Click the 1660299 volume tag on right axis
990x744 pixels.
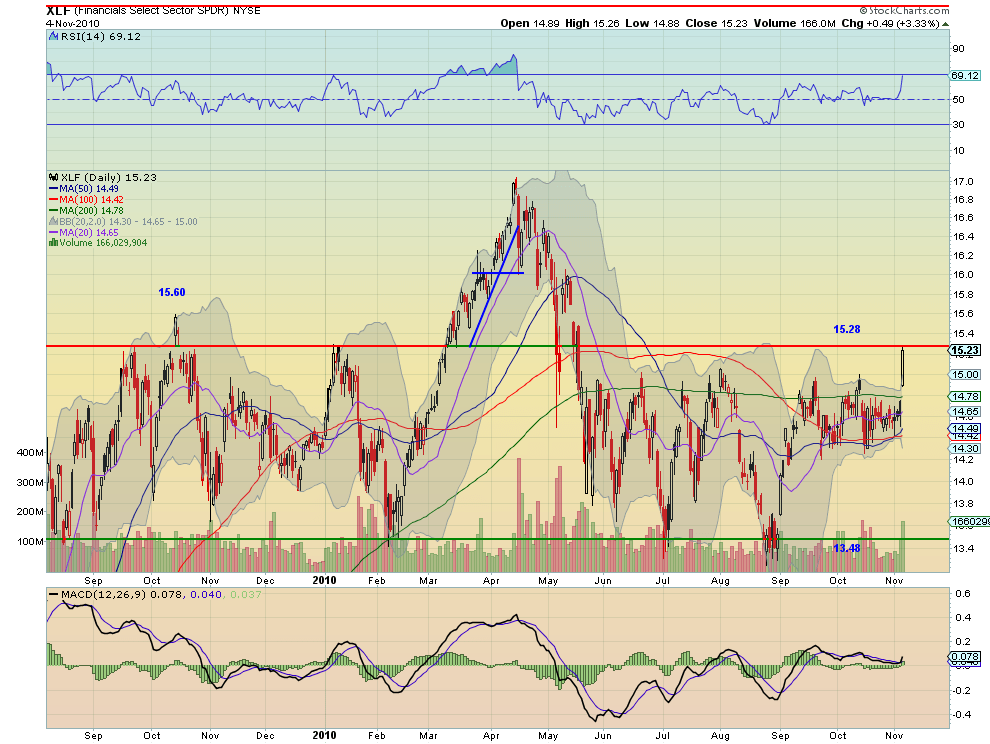(969, 522)
